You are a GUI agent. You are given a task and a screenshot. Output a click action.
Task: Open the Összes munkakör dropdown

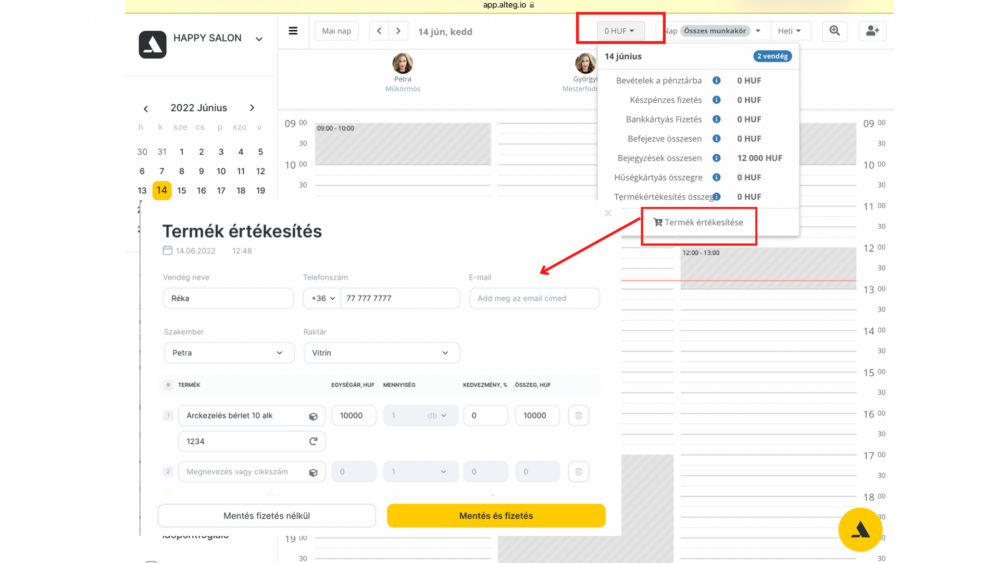(721, 31)
